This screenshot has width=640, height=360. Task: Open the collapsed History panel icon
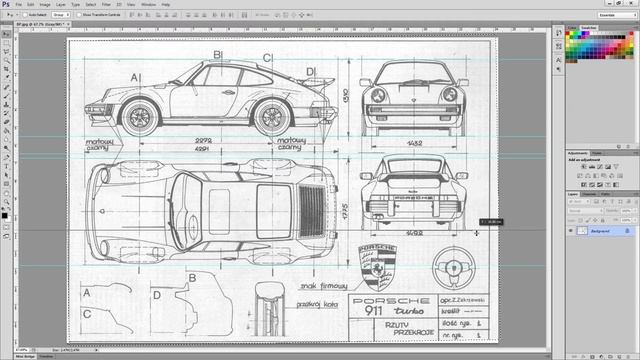click(559, 33)
